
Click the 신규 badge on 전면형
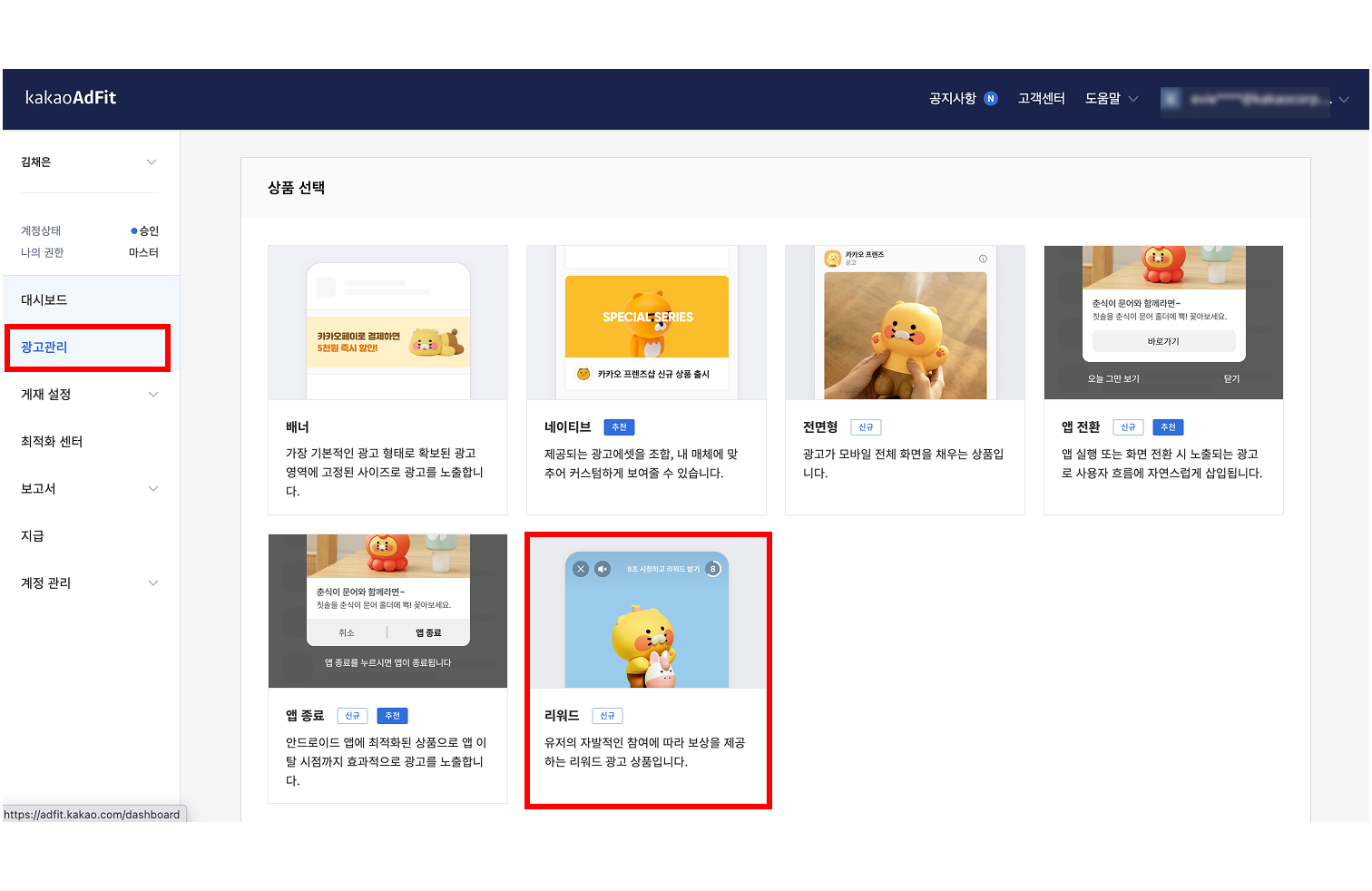[x=866, y=427]
